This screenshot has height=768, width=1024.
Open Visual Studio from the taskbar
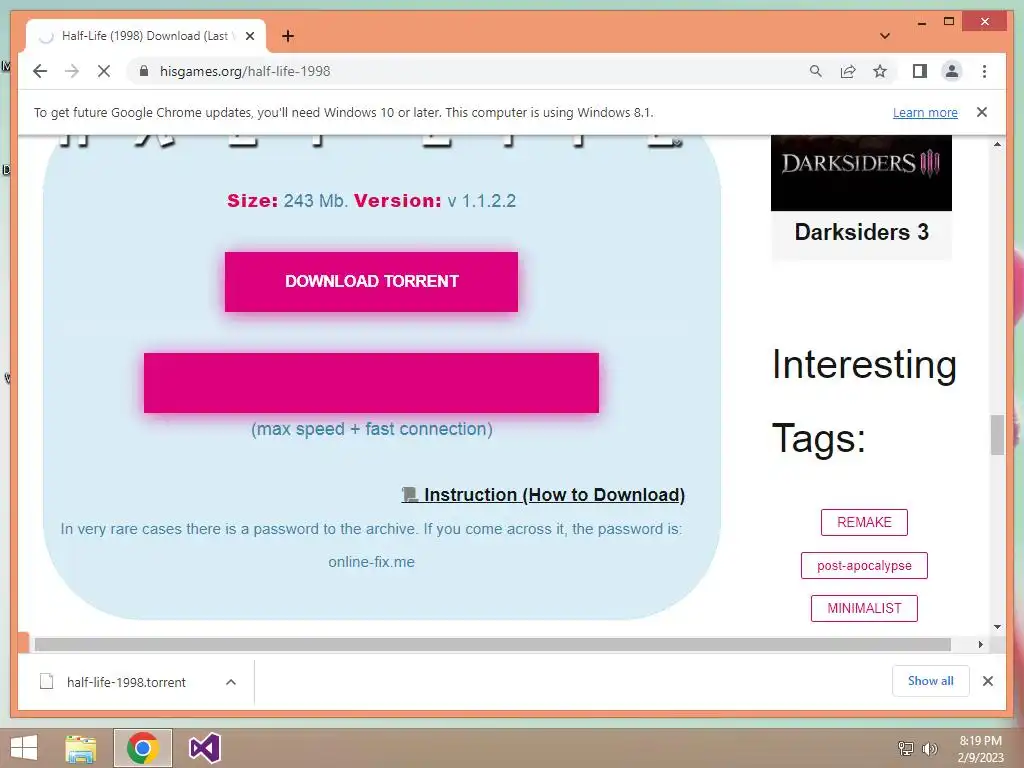coord(204,748)
